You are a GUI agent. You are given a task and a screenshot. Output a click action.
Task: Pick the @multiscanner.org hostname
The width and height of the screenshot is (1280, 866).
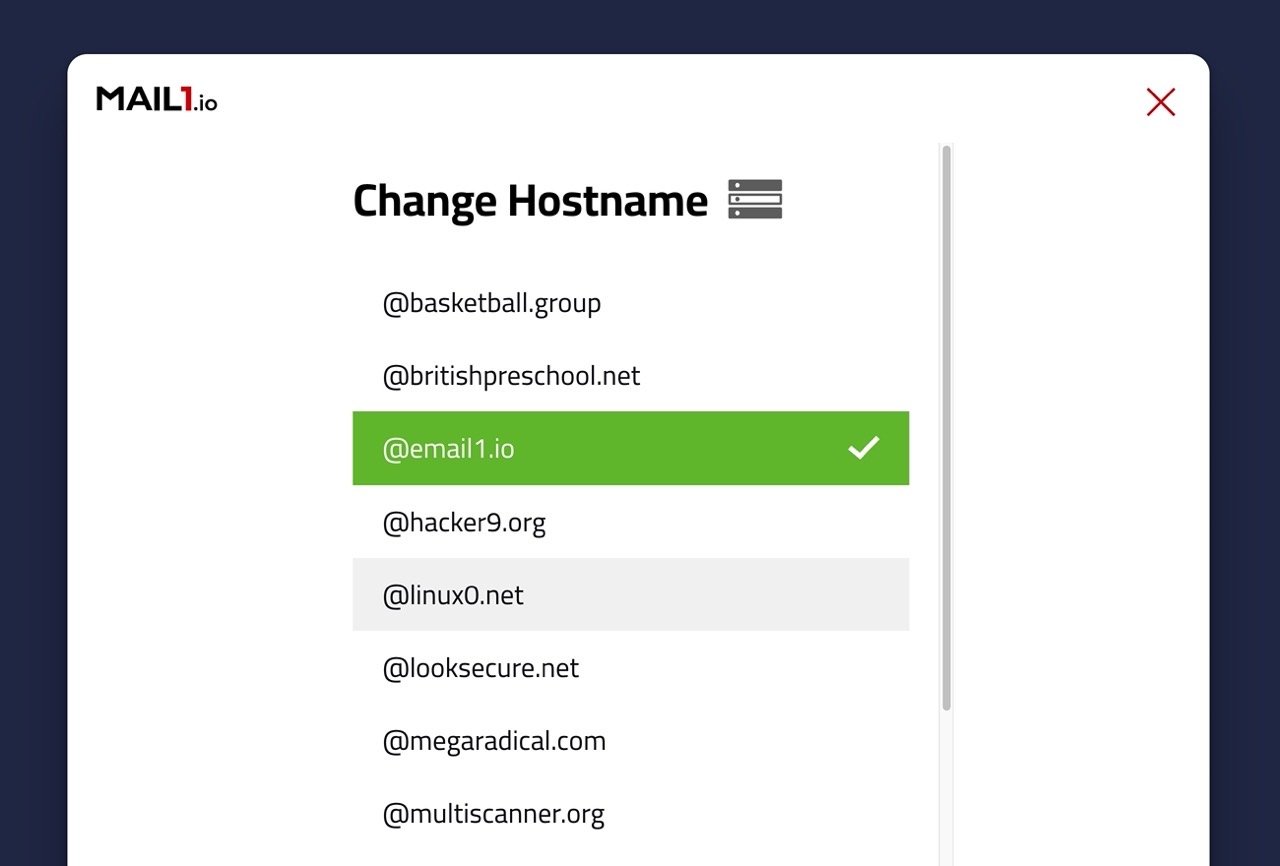pyautogui.click(x=631, y=814)
